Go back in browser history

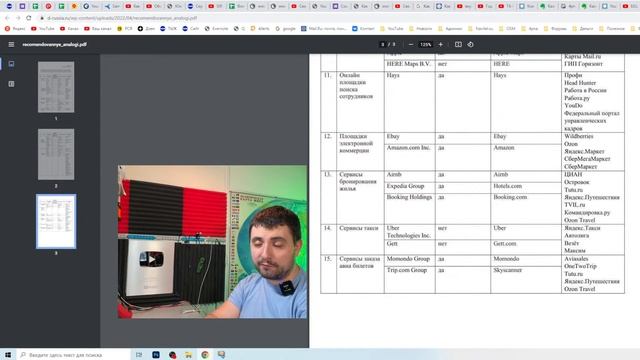[7, 18]
